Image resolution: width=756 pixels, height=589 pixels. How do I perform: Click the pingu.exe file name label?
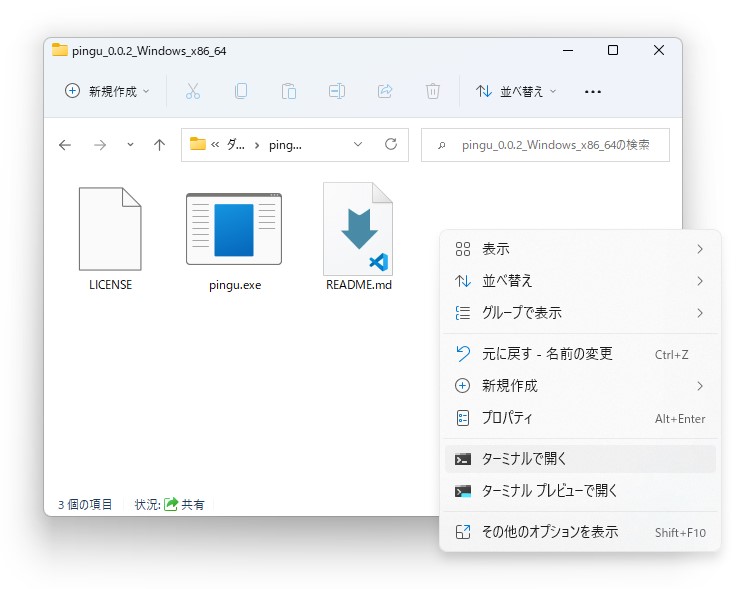click(x=235, y=285)
